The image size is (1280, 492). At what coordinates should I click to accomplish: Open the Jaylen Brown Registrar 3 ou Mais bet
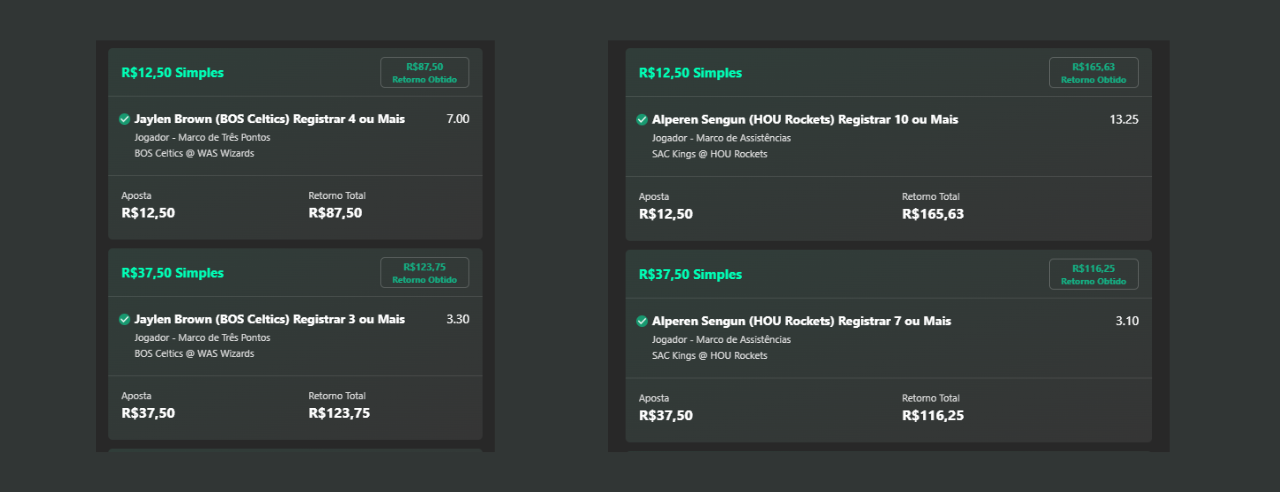[x=269, y=319]
